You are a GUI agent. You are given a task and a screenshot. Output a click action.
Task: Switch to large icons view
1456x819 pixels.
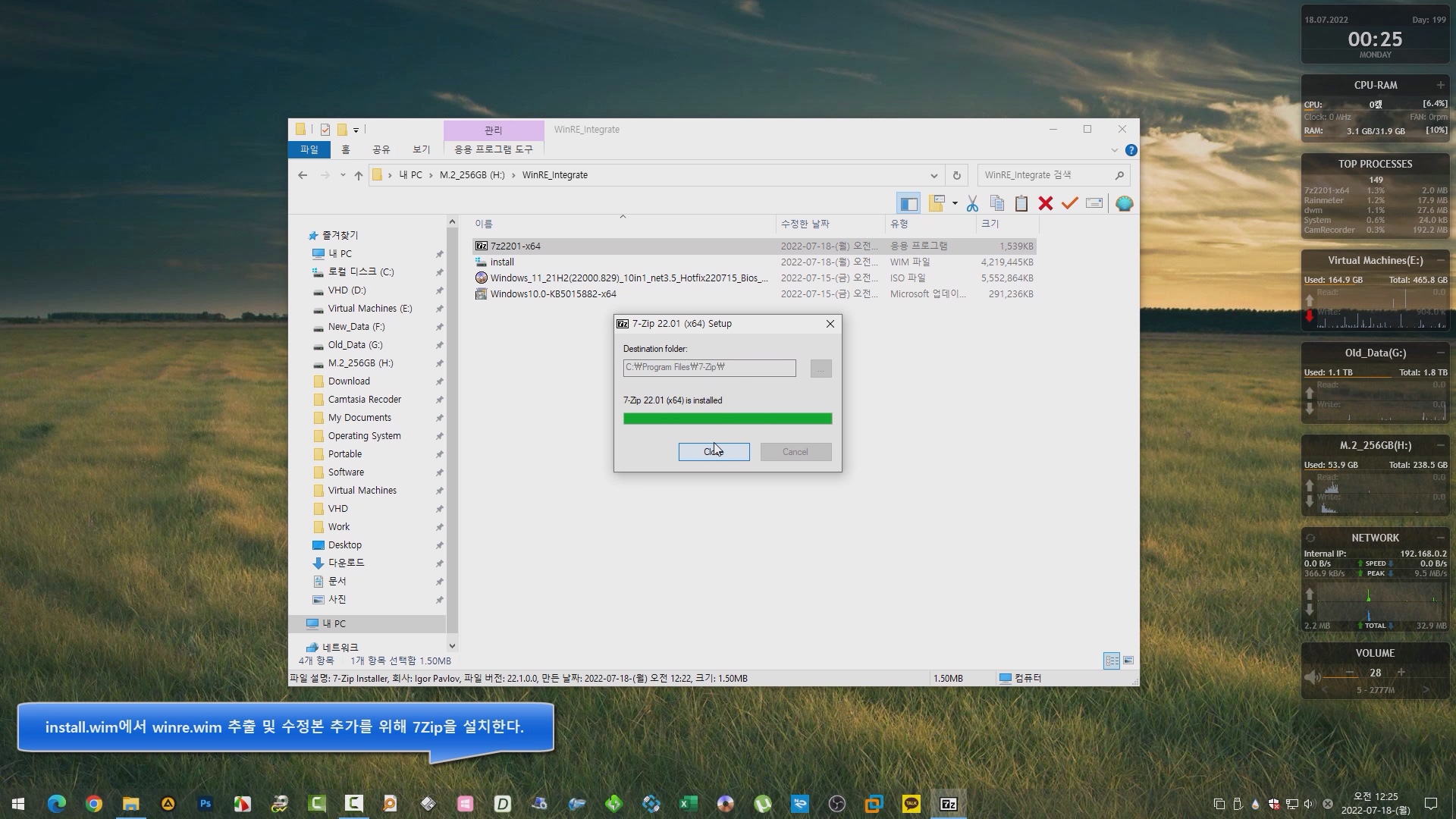1128,661
